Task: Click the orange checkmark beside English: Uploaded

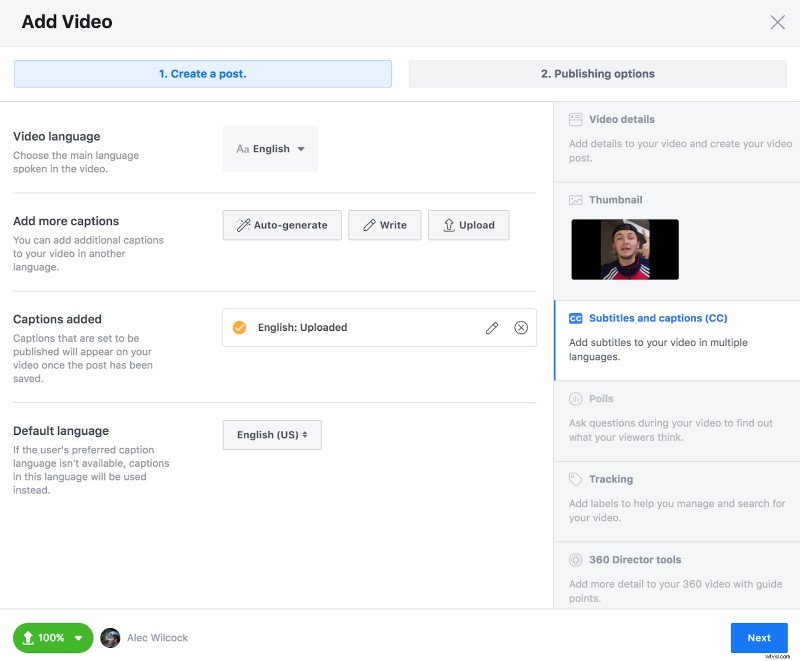Action: tap(241, 327)
